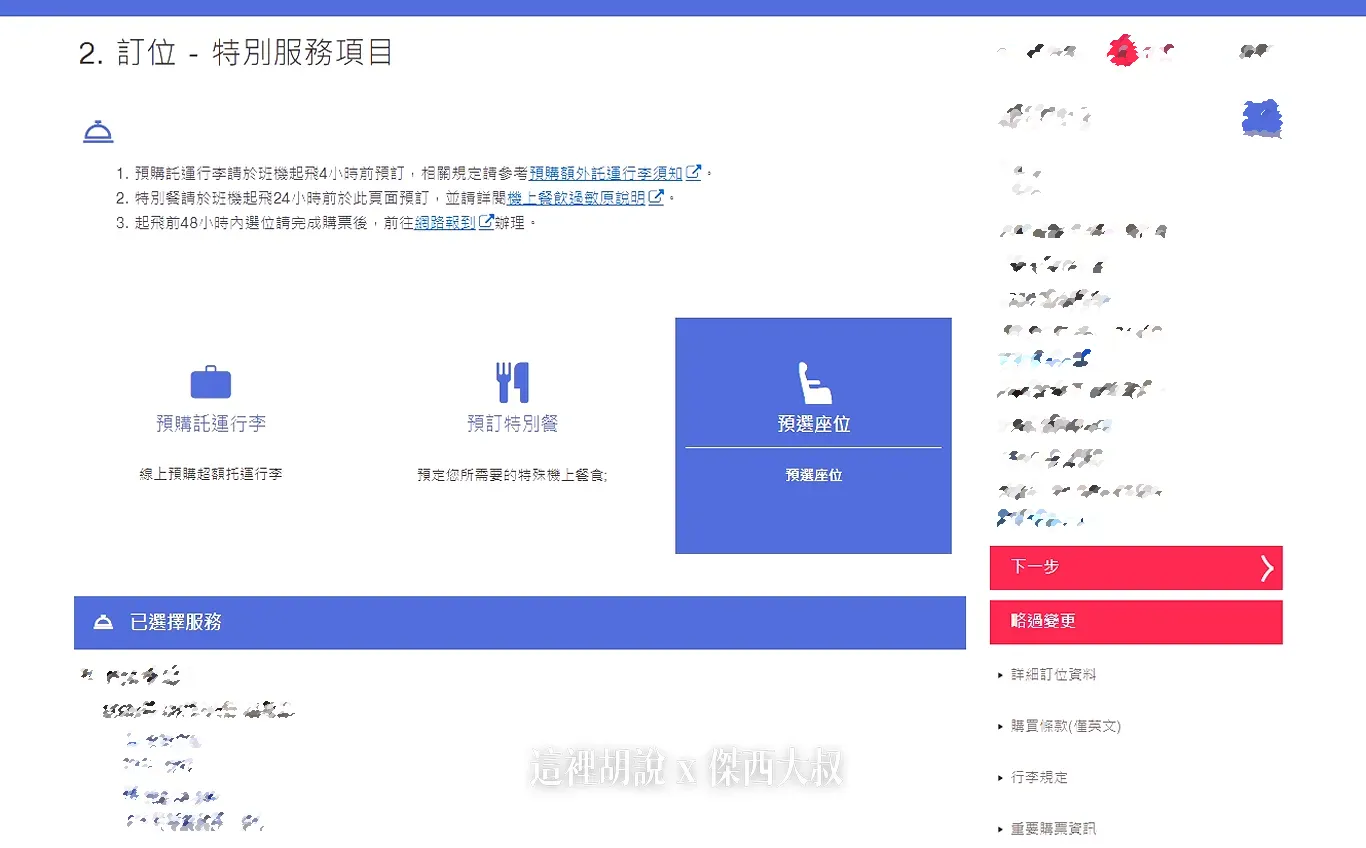This screenshot has width=1366, height=848.
Task: Click the bell icon in 已選擇服務 header
Action: click(x=103, y=622)
